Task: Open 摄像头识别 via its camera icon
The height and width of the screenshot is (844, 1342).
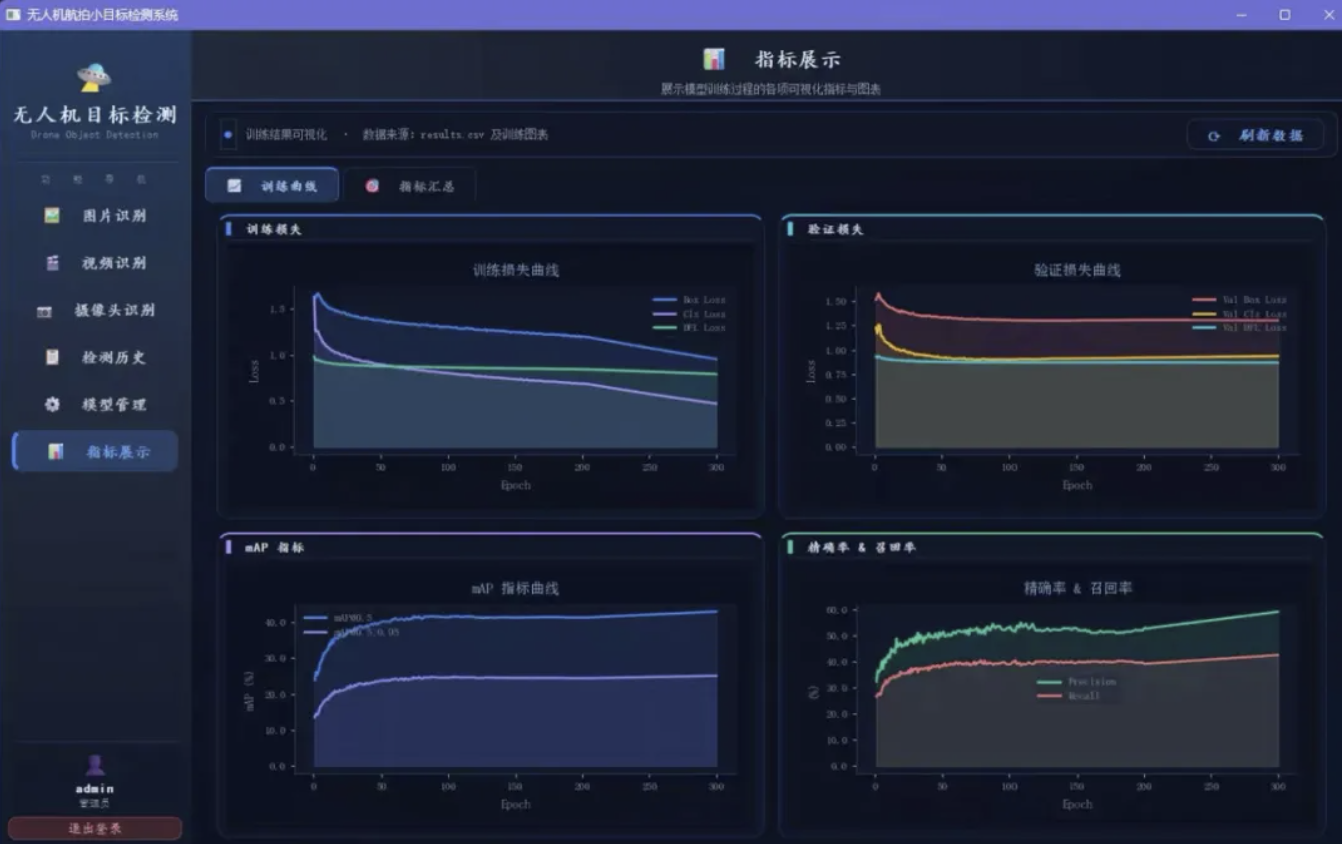Action: pos(44,311)
